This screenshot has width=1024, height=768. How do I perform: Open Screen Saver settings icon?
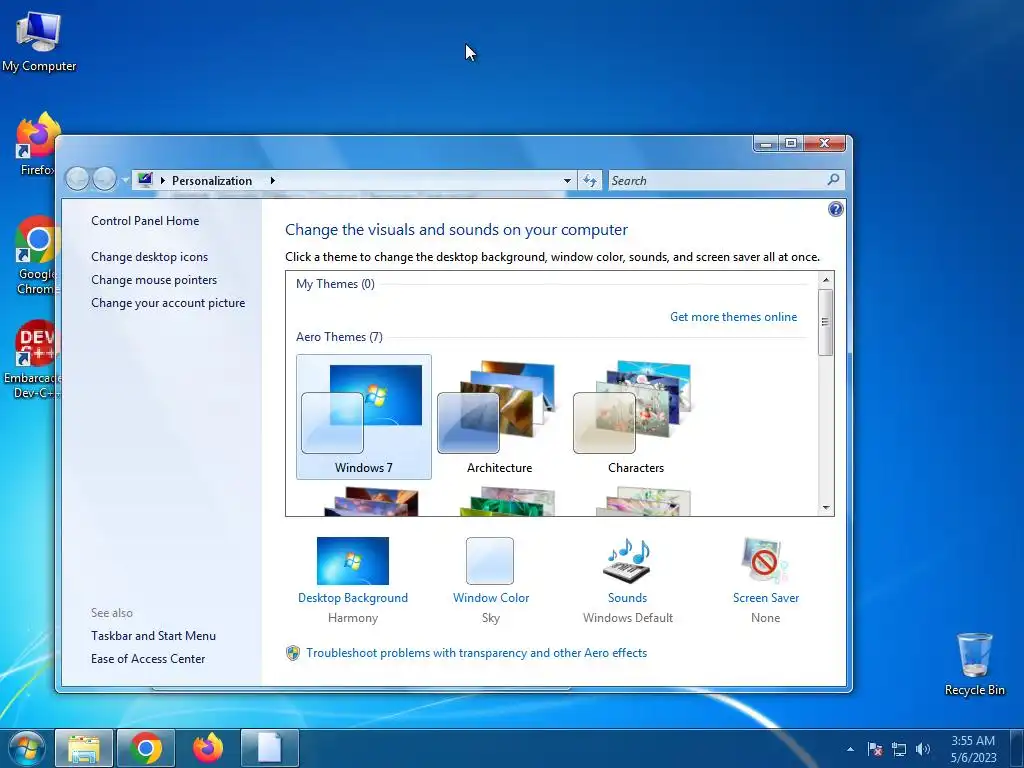tap(765, 560)
